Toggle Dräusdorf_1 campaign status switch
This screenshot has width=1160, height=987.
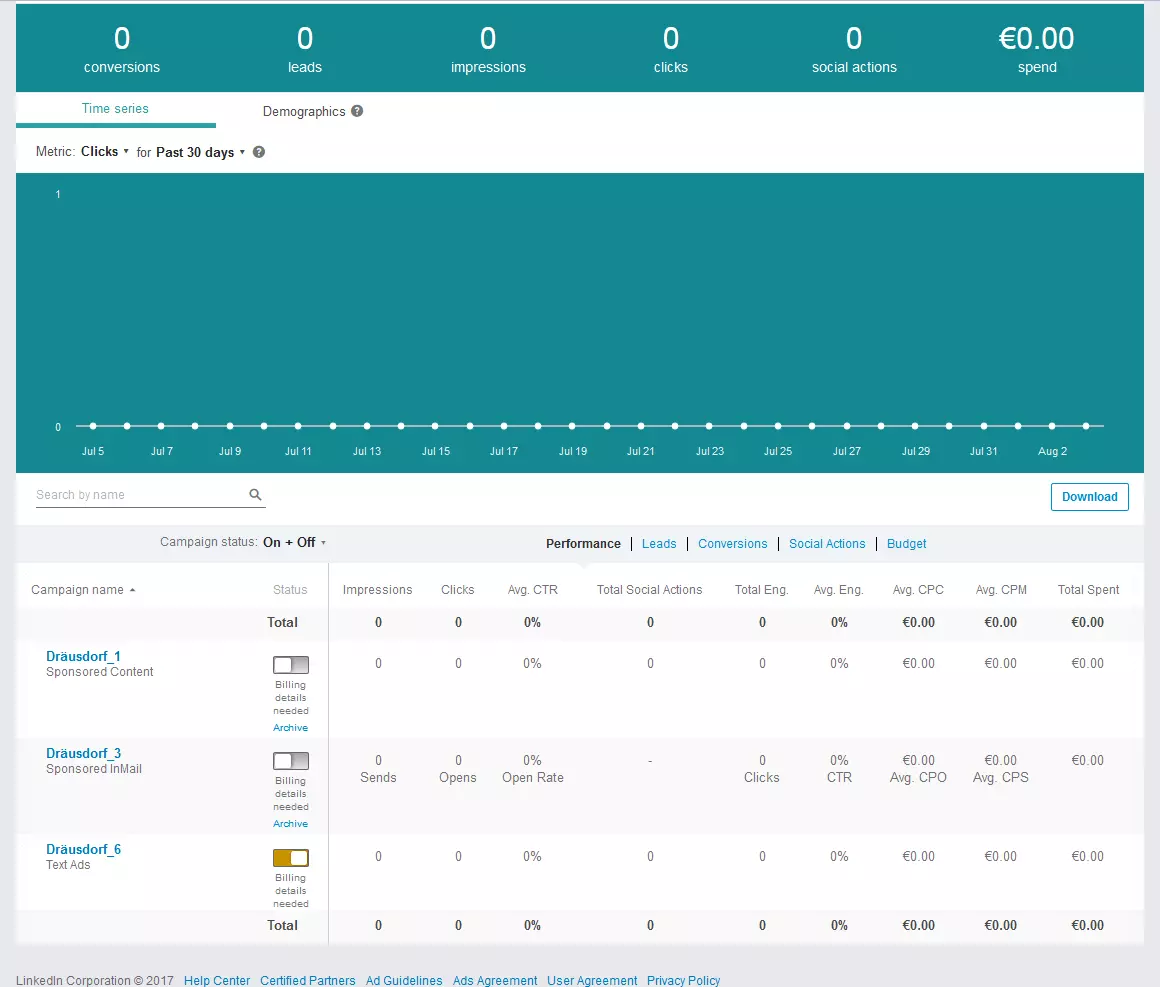pos(291,665)
